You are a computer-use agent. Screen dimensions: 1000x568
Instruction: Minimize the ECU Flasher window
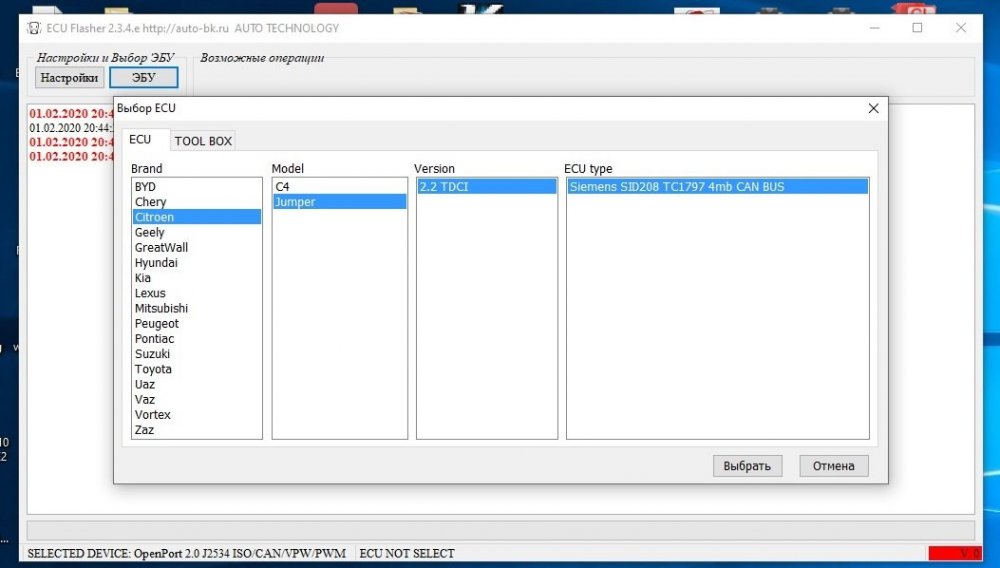pyautogui.click(x=874, y=27)
